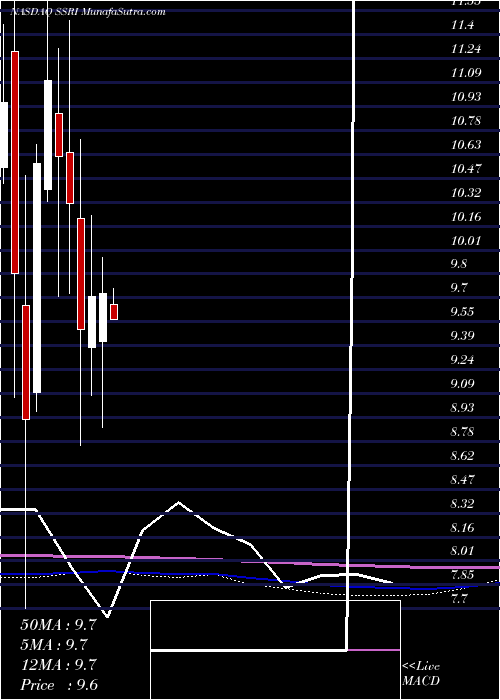This screenshot has width=500, height=700.
Task: Click the 11.24 price axis label
Action: coord(466,49)
